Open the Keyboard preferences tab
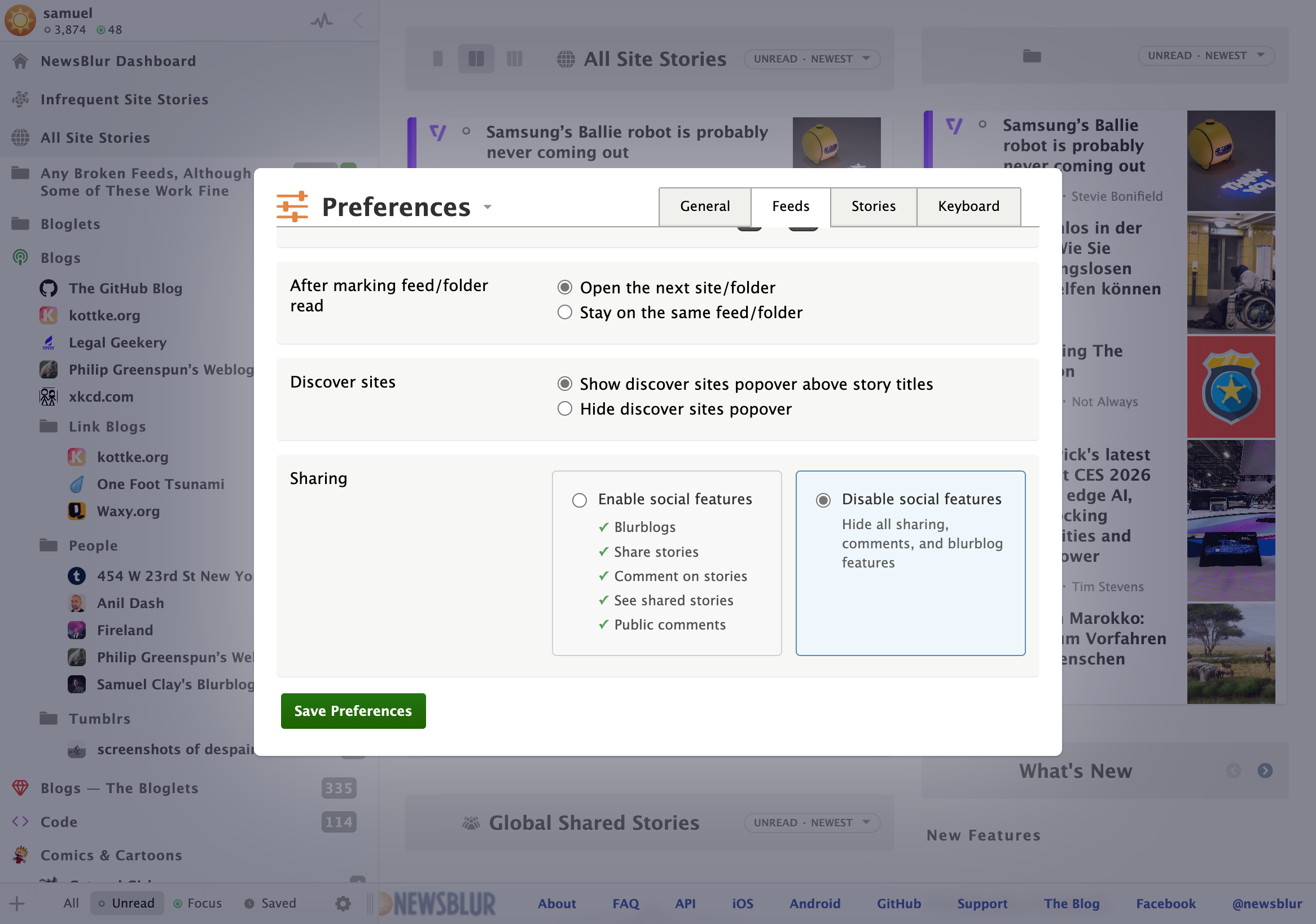The width and height of the screenshot is (1316, 924). pos(968,206)
